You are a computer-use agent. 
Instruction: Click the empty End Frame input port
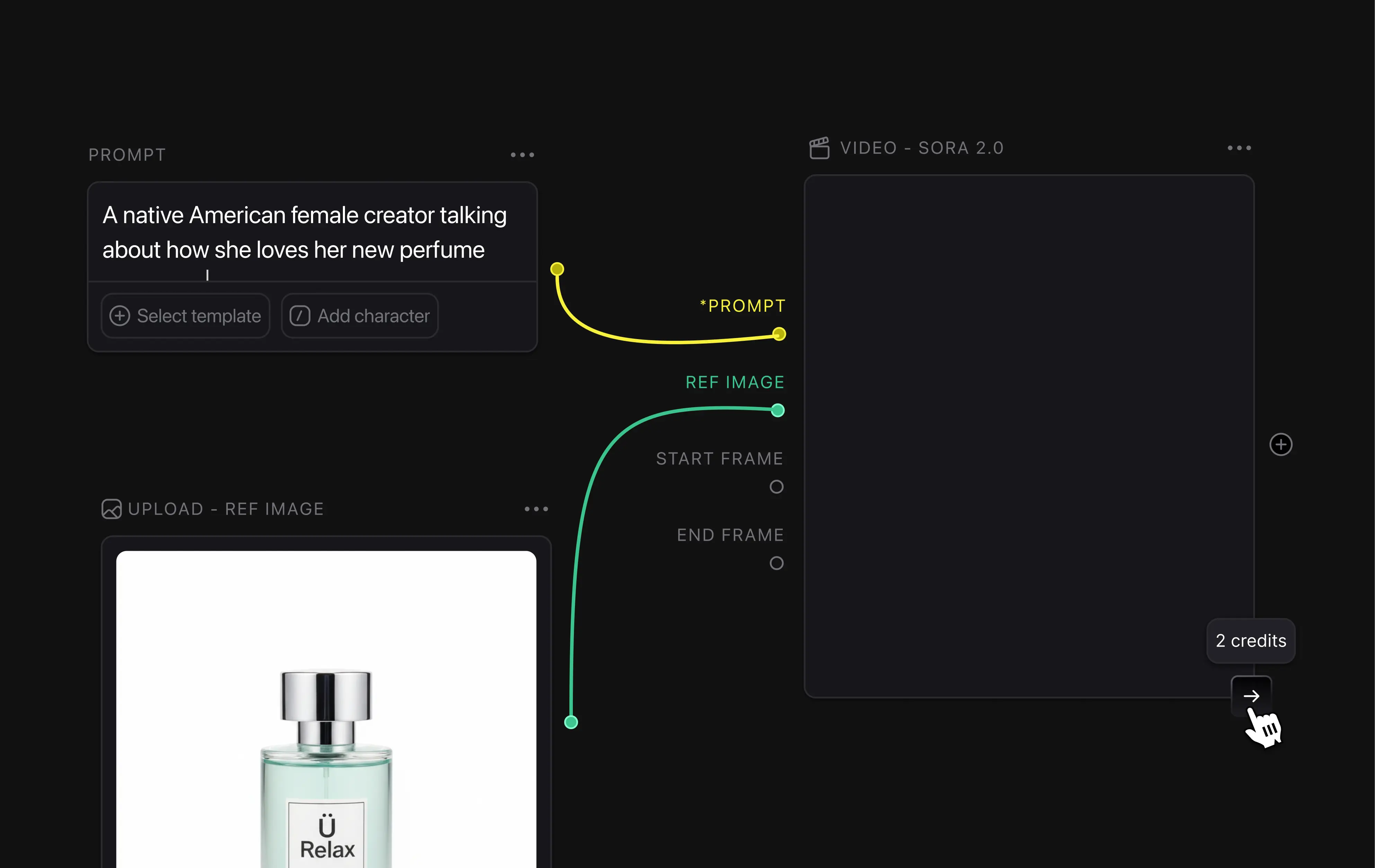click(776, 564)
